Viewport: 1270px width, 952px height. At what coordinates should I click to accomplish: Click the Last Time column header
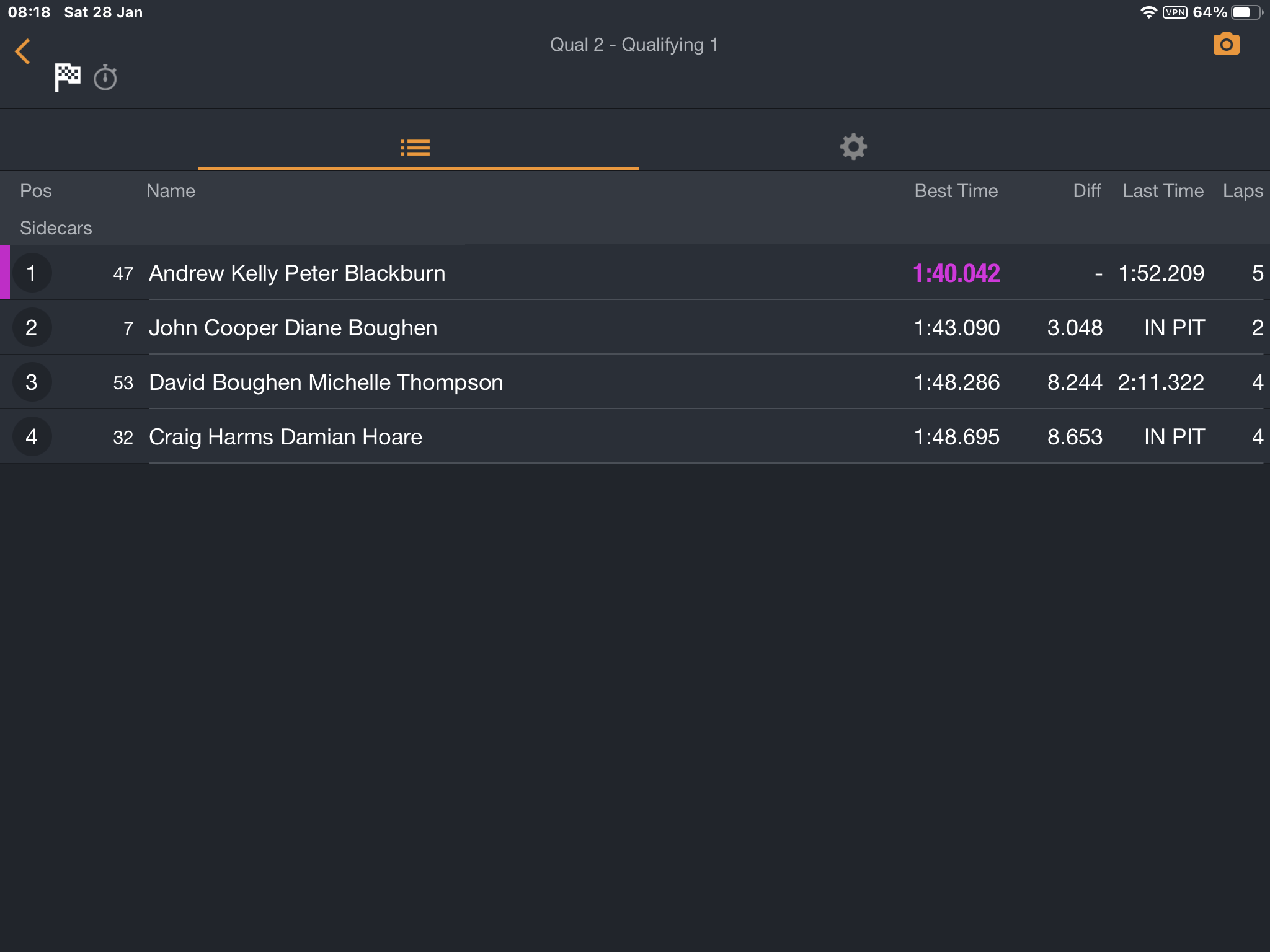(x=1163, y=191)
